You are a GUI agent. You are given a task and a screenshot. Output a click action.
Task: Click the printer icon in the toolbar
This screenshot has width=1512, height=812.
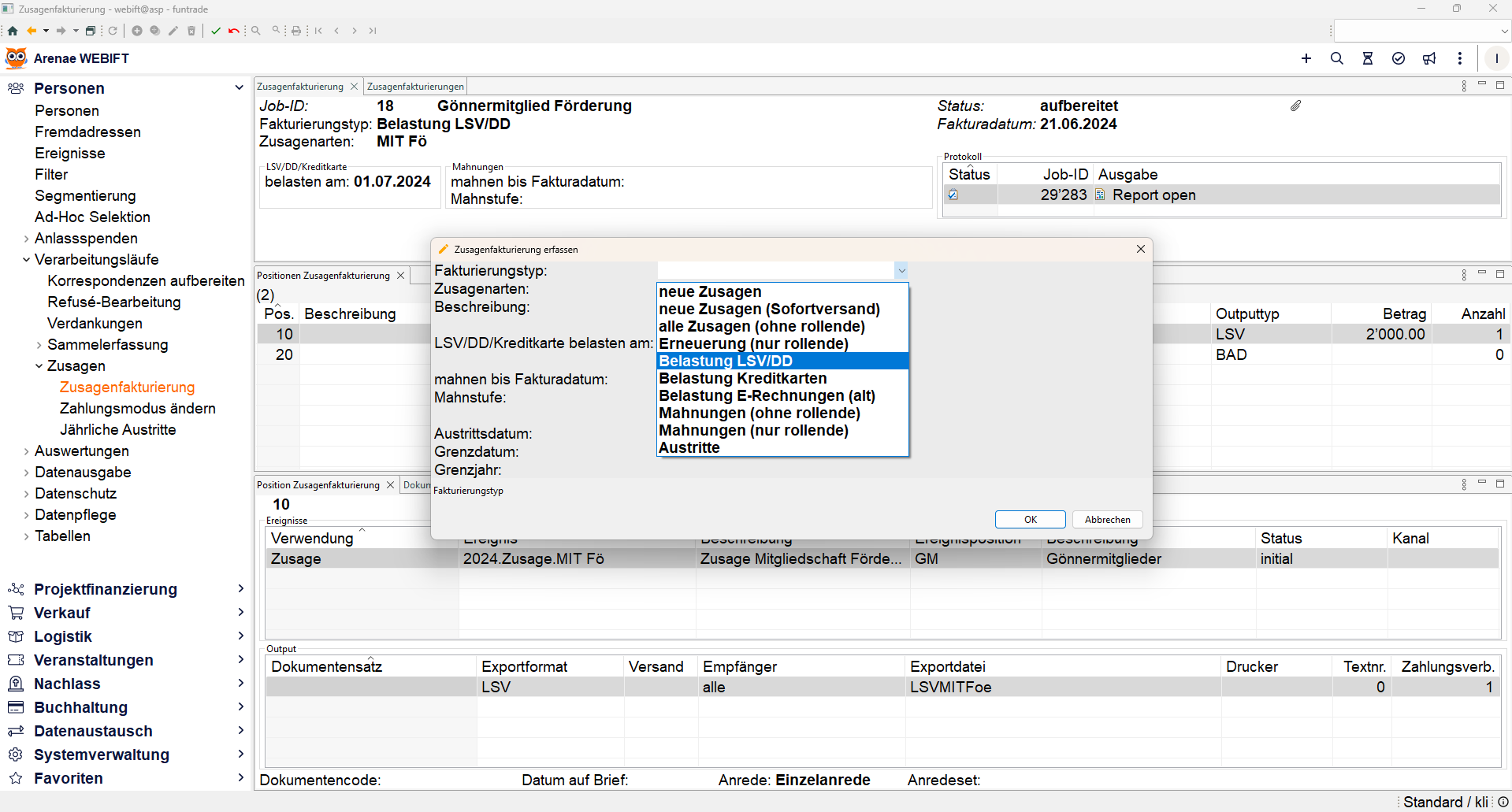click(296, 31)
